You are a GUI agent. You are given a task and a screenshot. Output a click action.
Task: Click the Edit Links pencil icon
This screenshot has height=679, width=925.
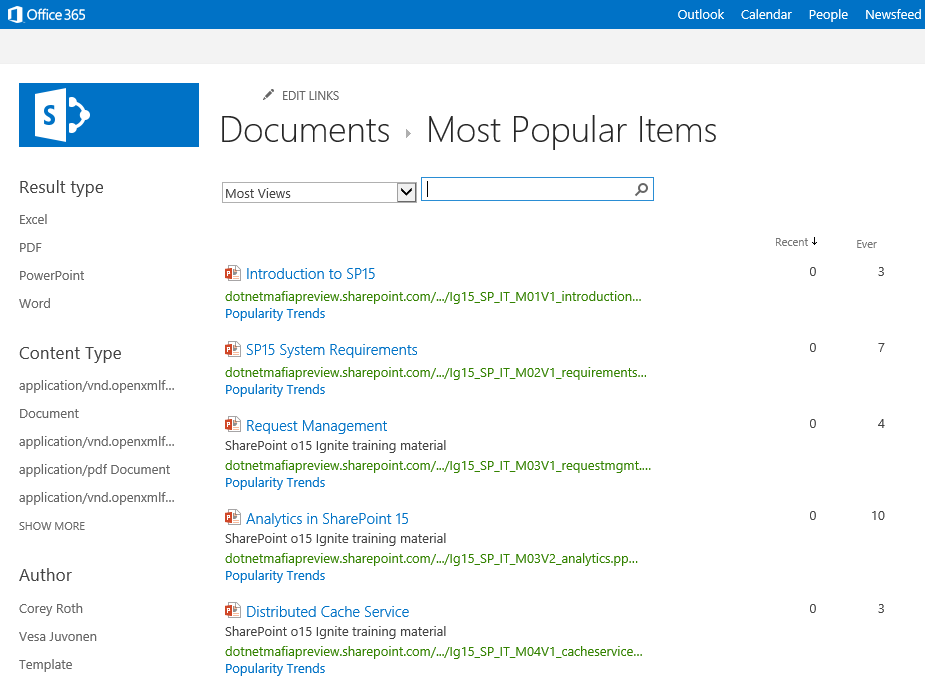coord(268,95)
